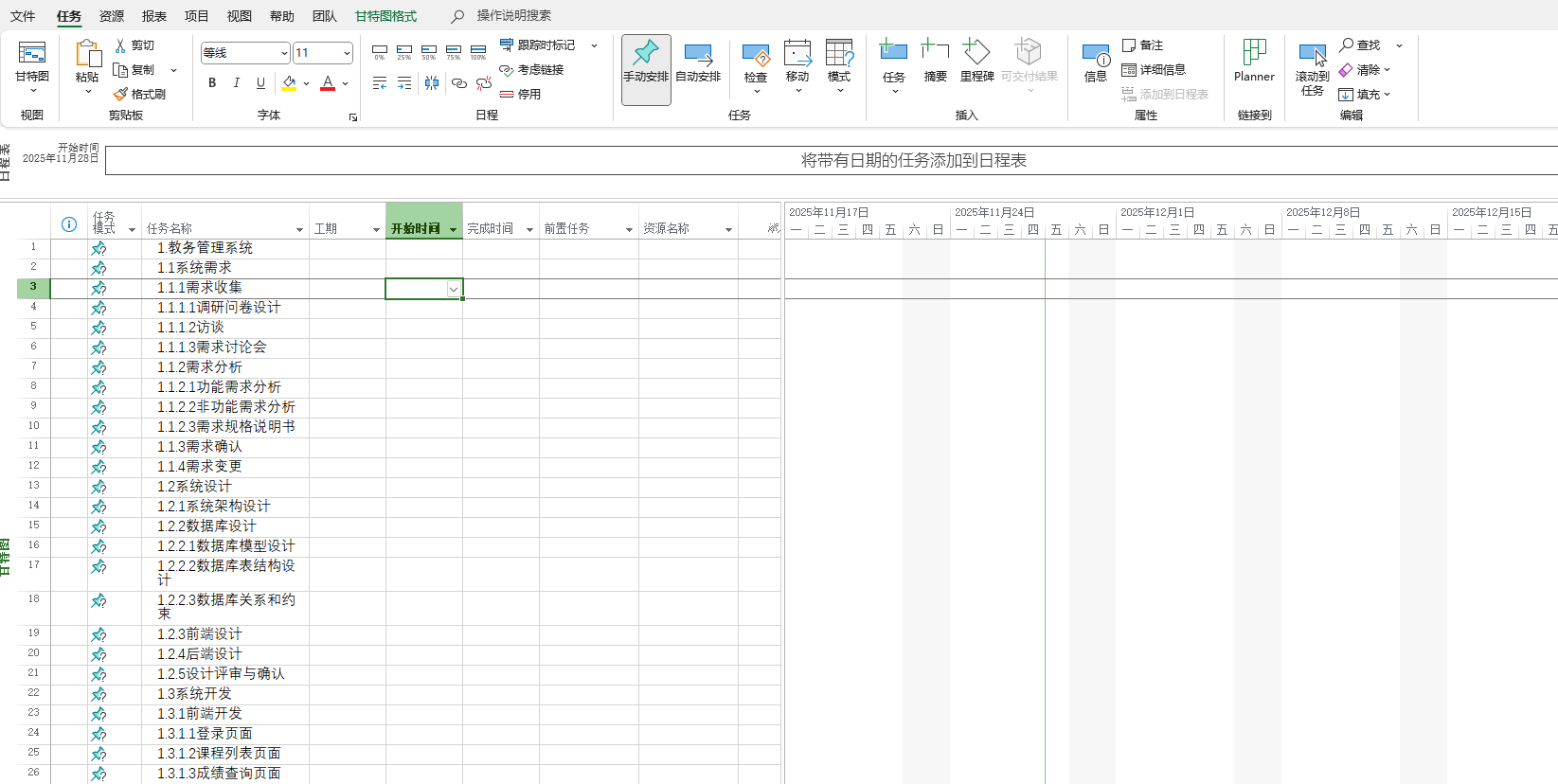Apply the red font color swatch

(x=328, y=83)
